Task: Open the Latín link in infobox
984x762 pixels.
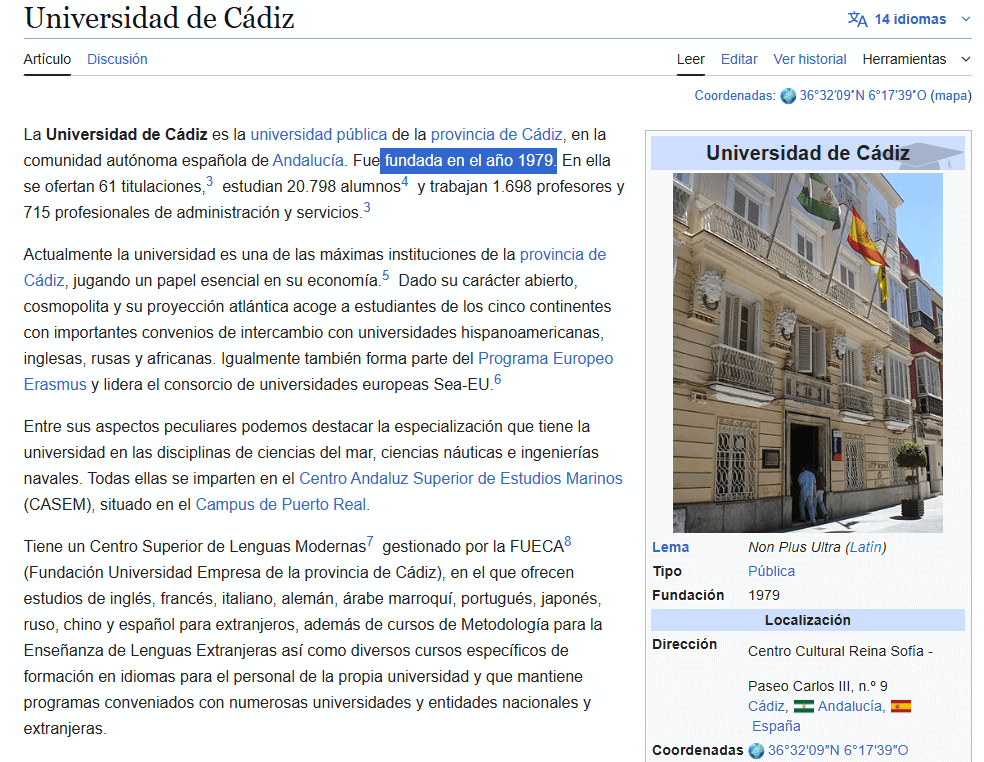Action: (865, 547)
